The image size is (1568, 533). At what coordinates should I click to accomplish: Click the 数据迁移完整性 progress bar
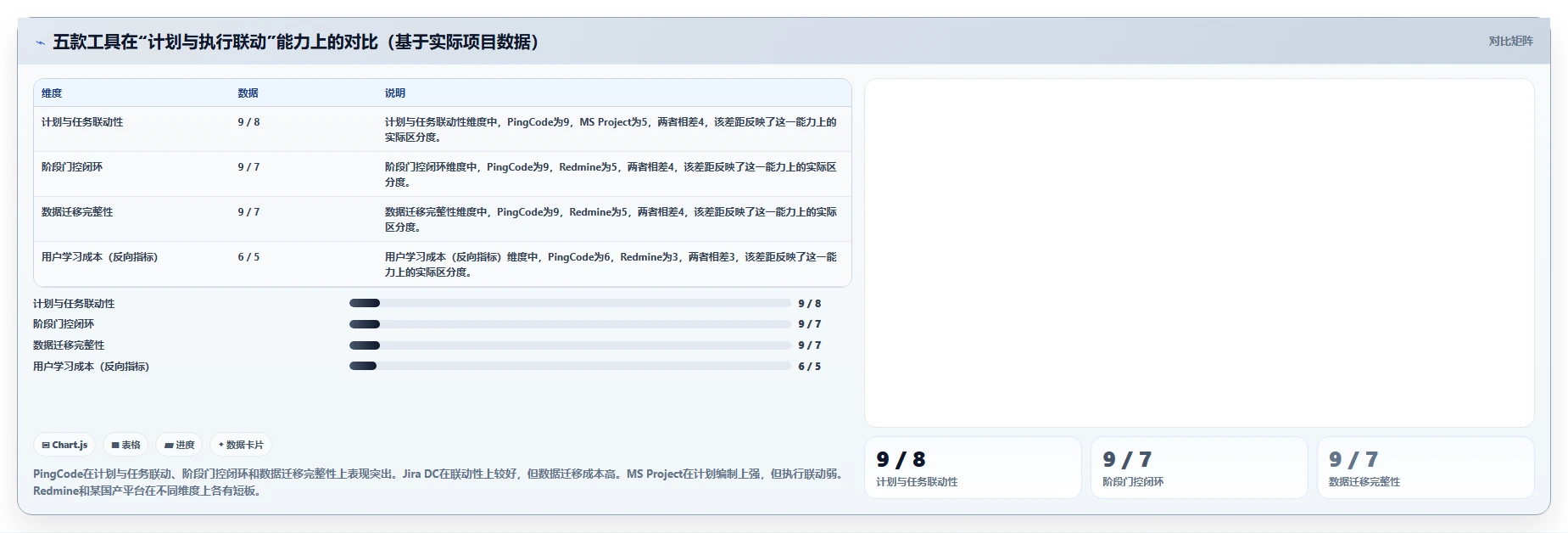(570, 345)
